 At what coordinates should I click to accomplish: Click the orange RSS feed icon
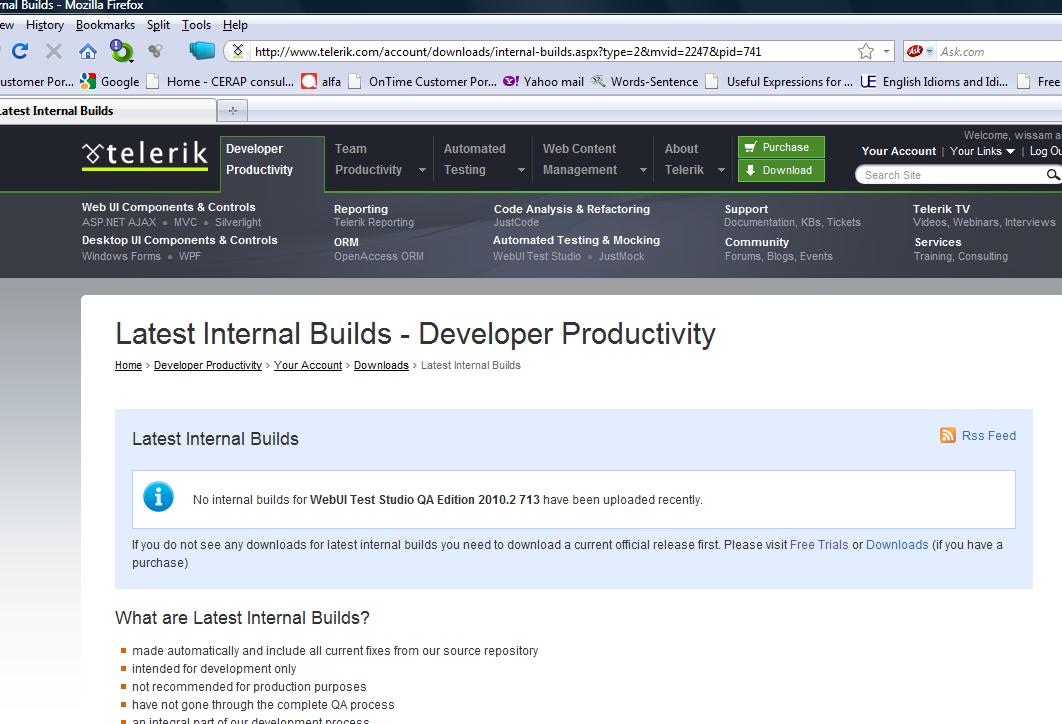(x=948, y=435)
